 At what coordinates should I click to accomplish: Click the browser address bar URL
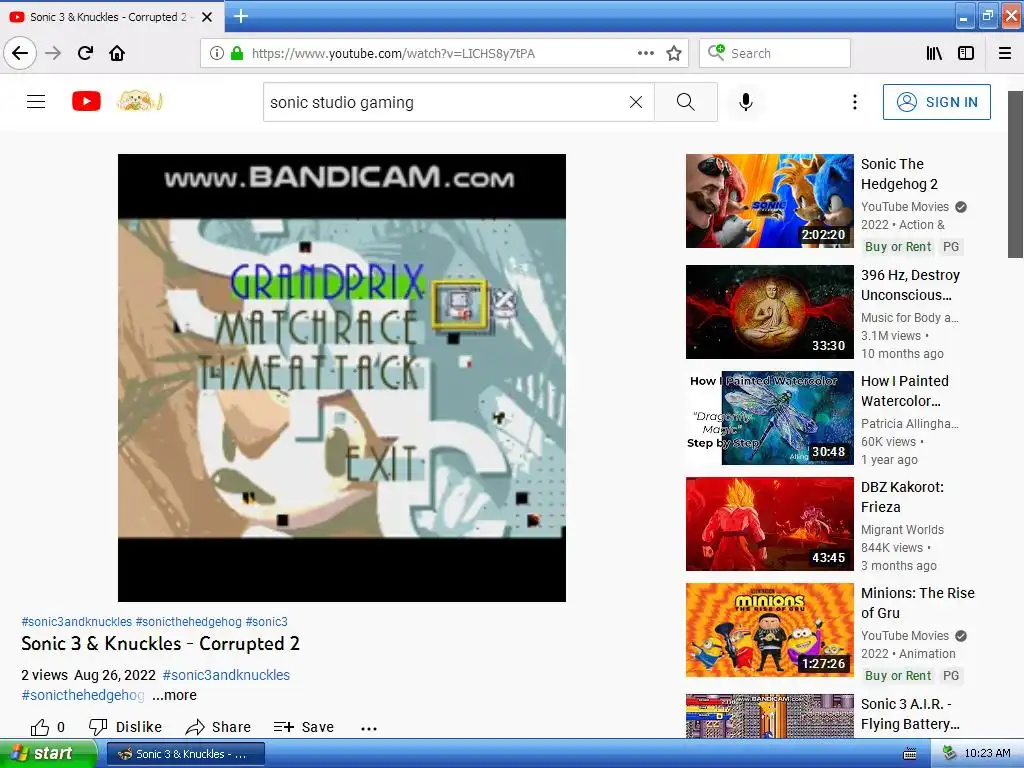pos(393,53)
